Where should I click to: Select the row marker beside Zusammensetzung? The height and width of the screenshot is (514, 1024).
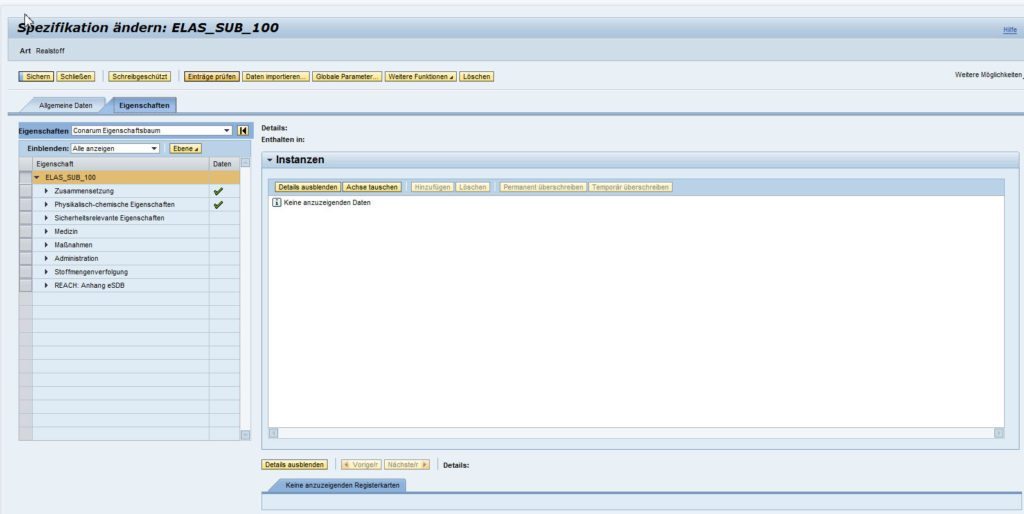click(x=25, y=191)
